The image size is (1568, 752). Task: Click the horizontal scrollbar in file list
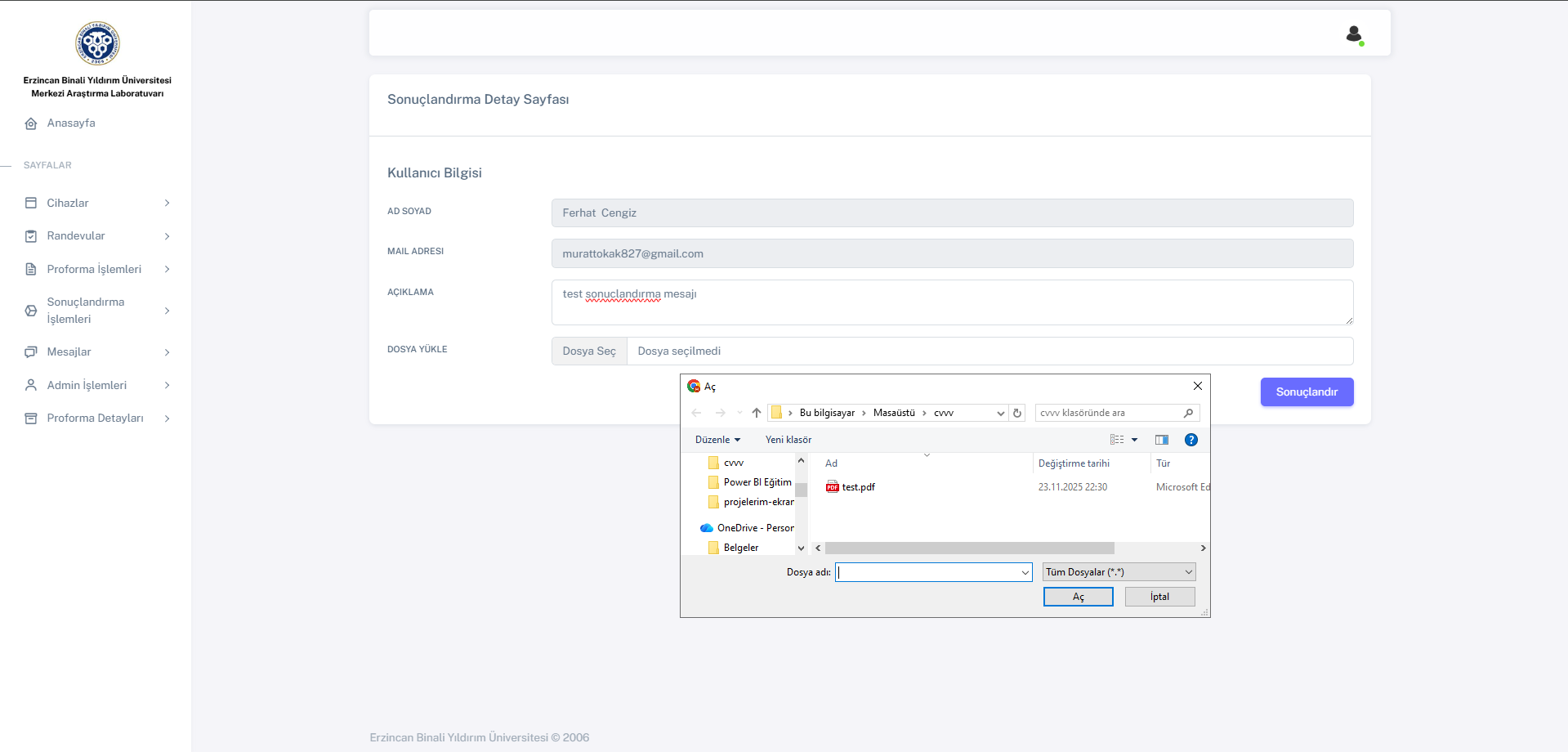[x=969, y=548]
